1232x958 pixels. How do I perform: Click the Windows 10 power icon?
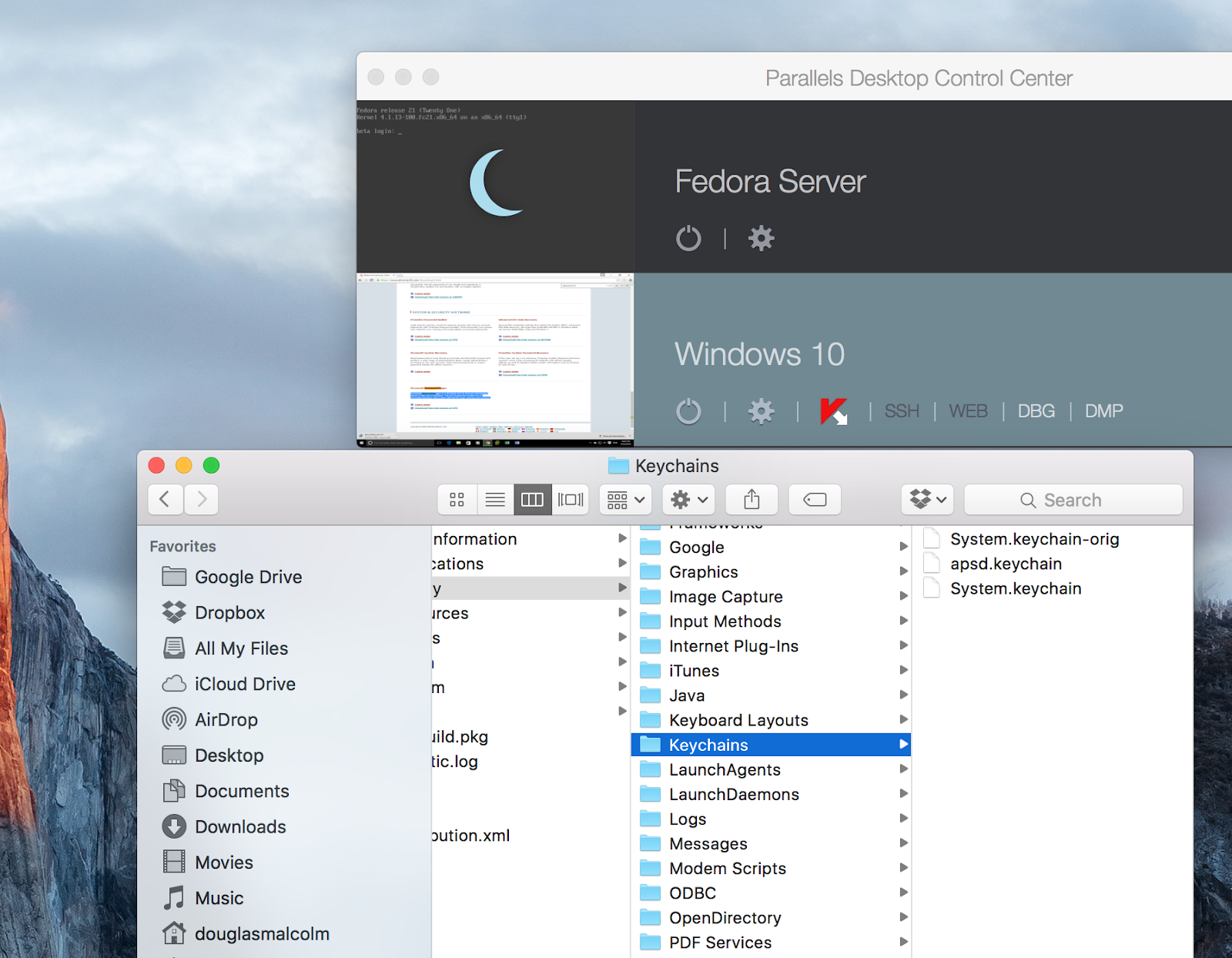click(688, 411)
